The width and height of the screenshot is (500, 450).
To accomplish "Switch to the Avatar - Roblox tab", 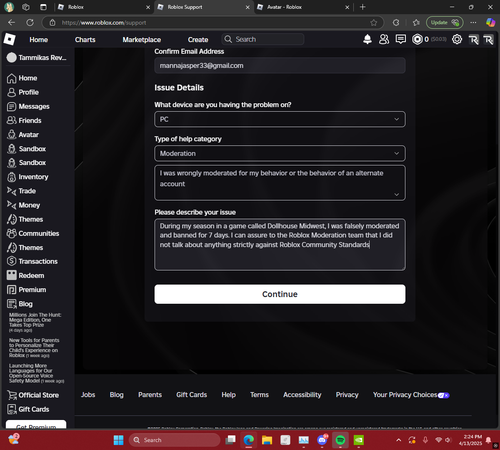I will [303, 7].
